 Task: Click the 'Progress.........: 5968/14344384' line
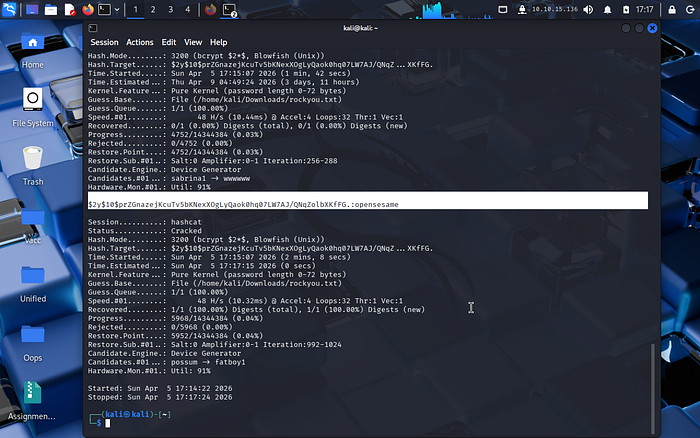click(175, 318)
